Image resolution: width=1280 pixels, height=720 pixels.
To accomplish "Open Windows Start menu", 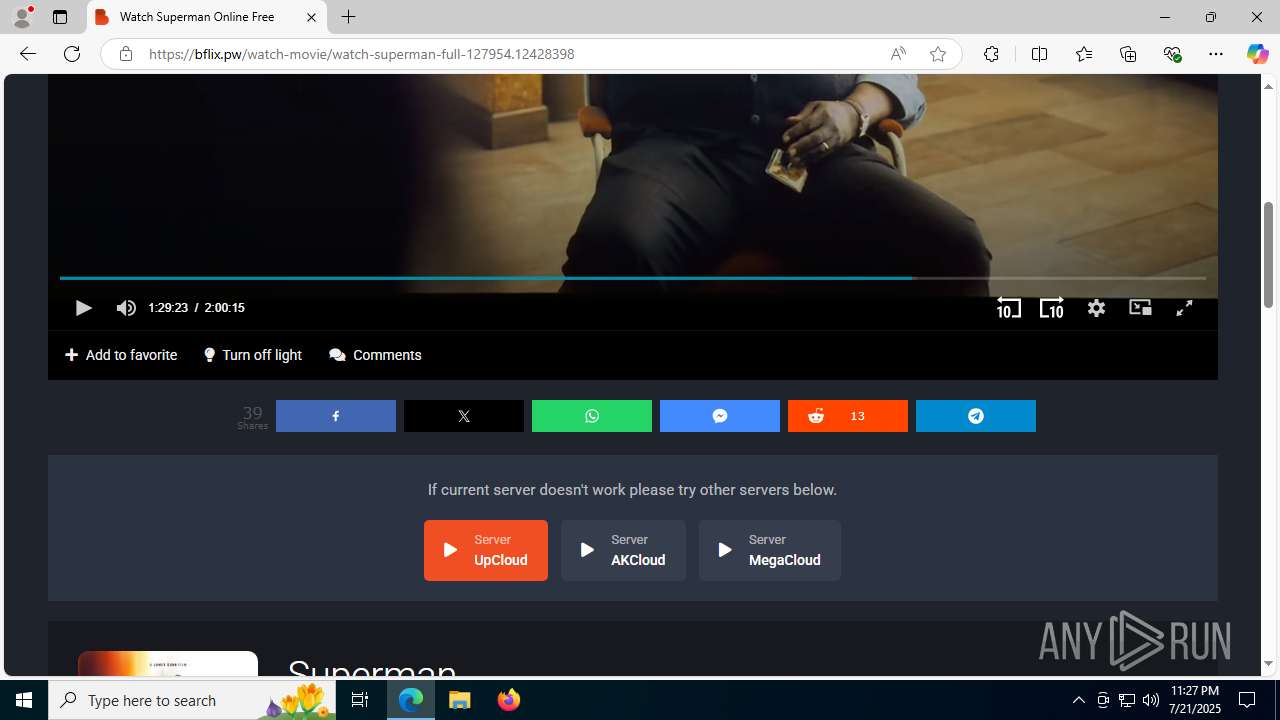I will coord(24,700).
